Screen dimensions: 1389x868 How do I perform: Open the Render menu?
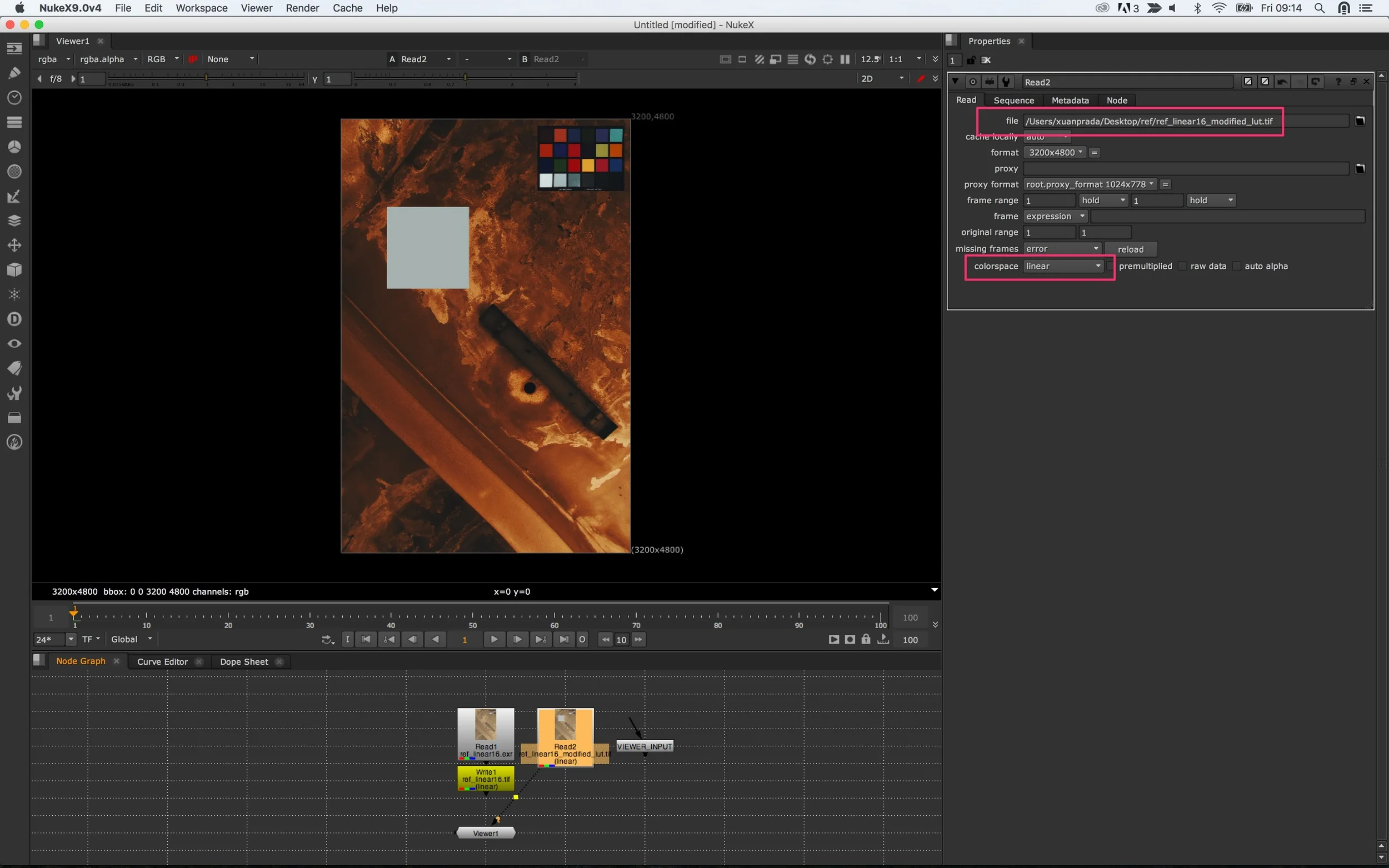302,8
